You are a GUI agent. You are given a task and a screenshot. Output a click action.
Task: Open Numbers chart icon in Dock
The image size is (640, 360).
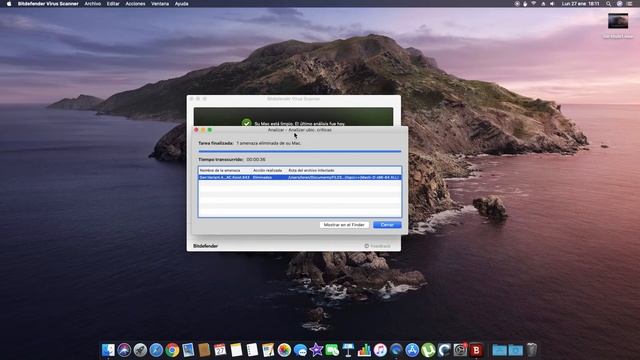click(364, 350)
